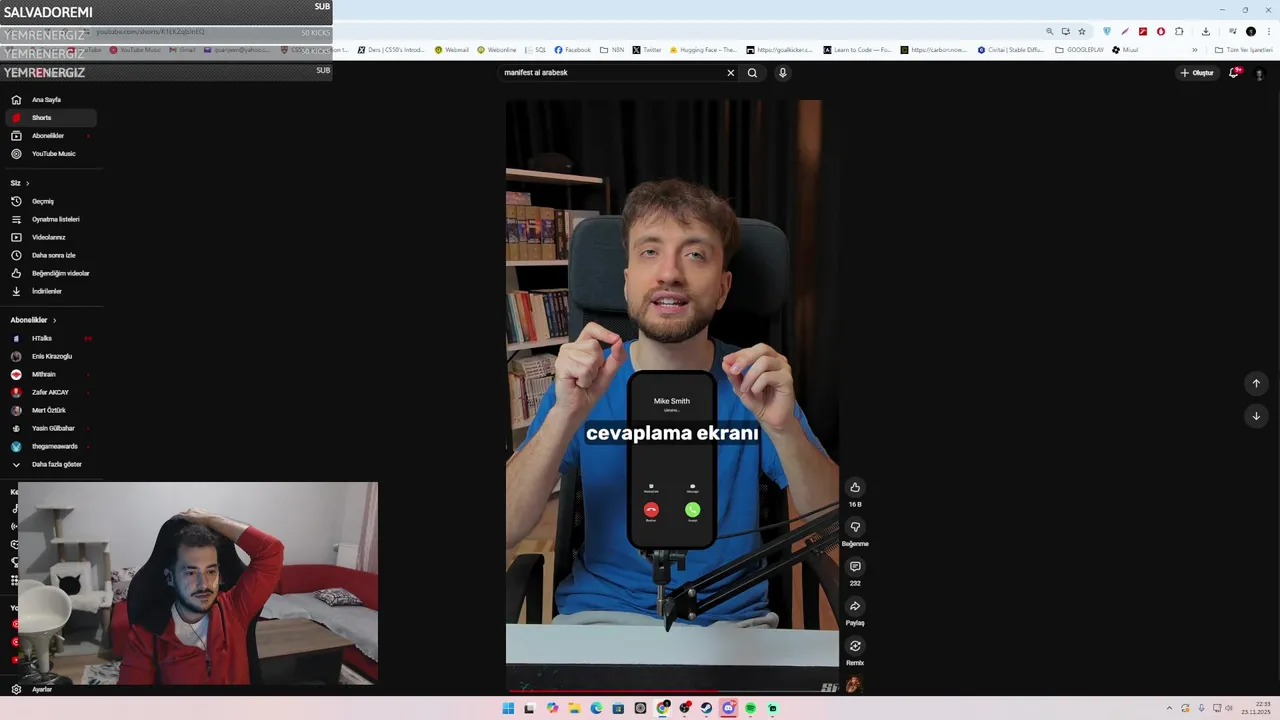
Task: Open Facebook bookmark
Action: [x=573, y=50]
